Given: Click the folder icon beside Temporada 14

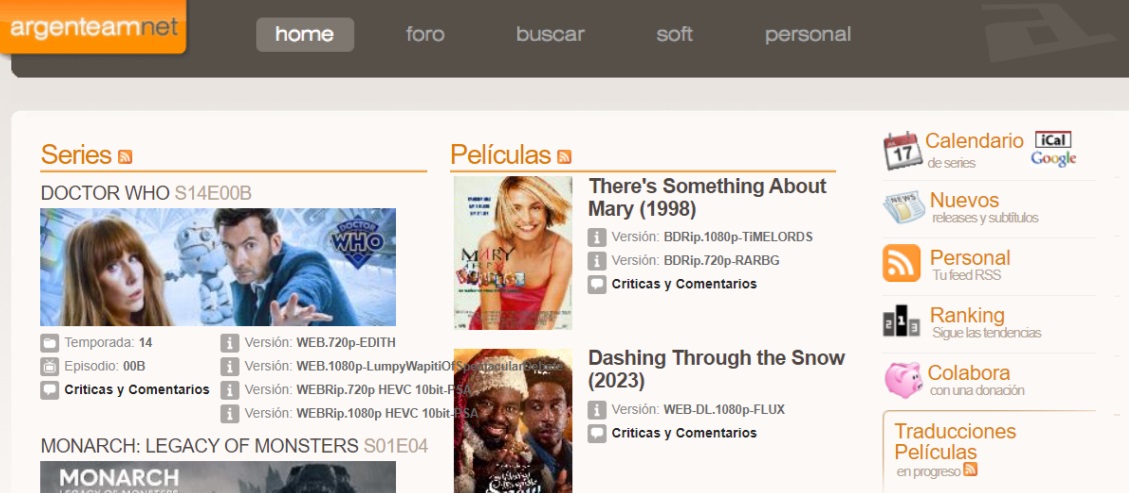Looking at the screenshot, I should 50,343.
